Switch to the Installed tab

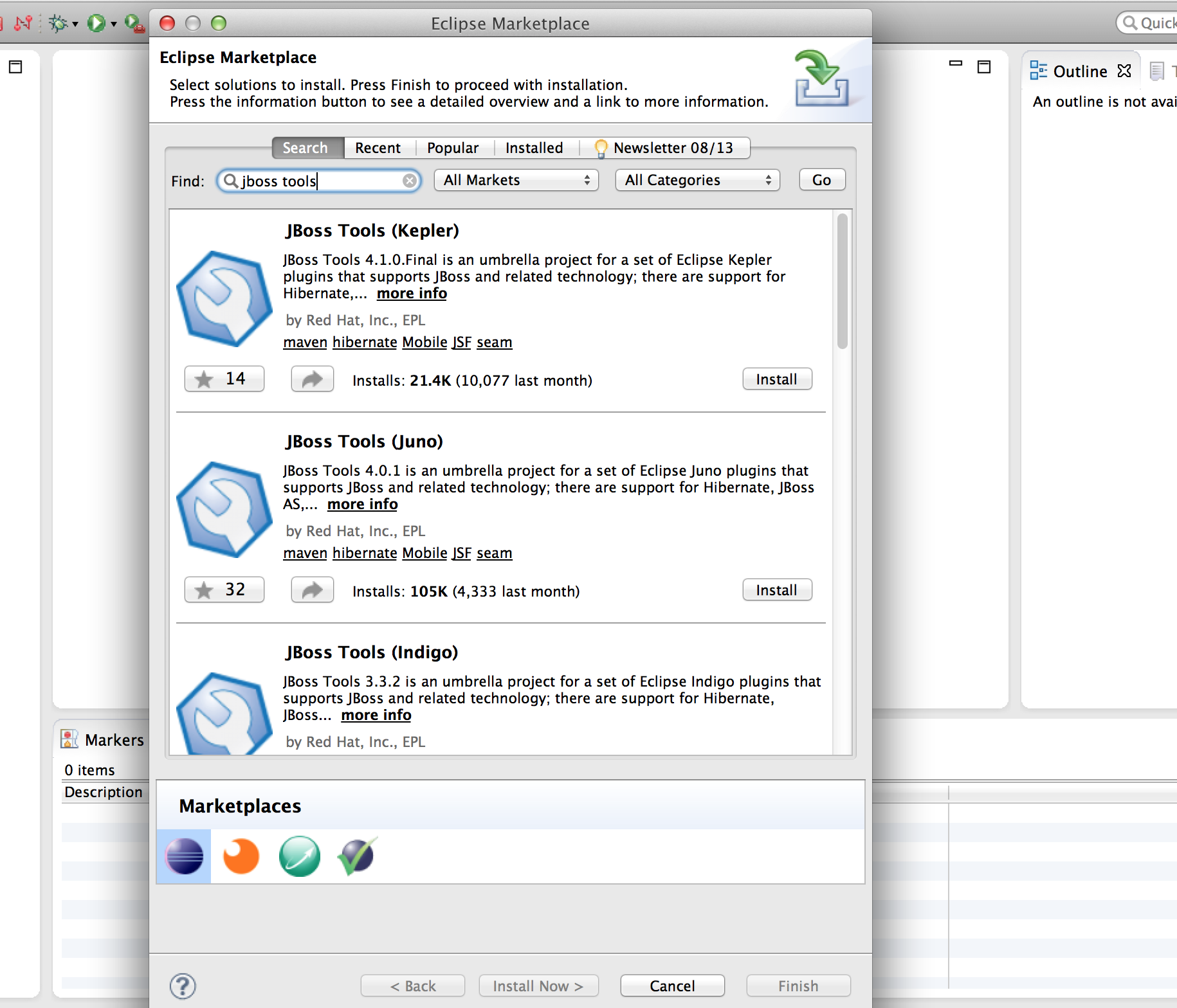pos(534,148)
